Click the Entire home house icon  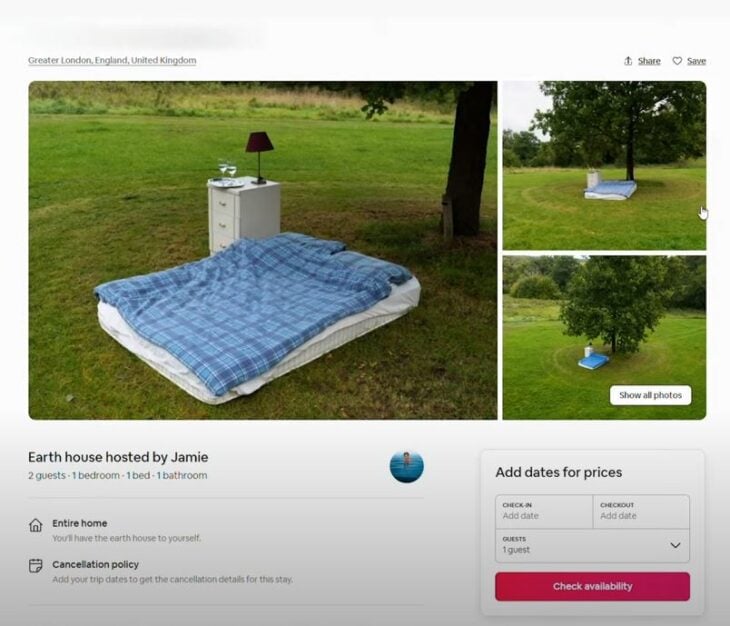tap(36, 525)
